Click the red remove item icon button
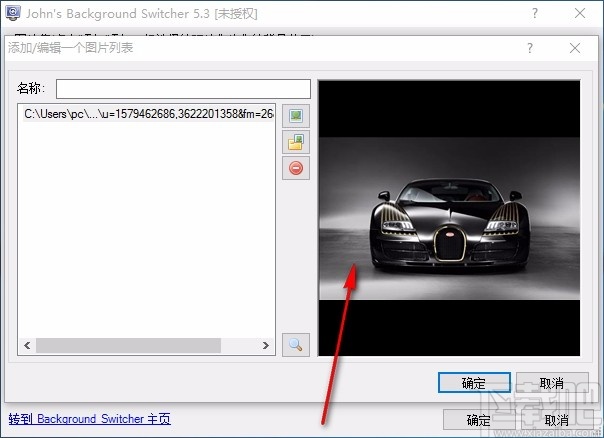The height and width of the screenshot is (438, 604). tap(295, 168)
